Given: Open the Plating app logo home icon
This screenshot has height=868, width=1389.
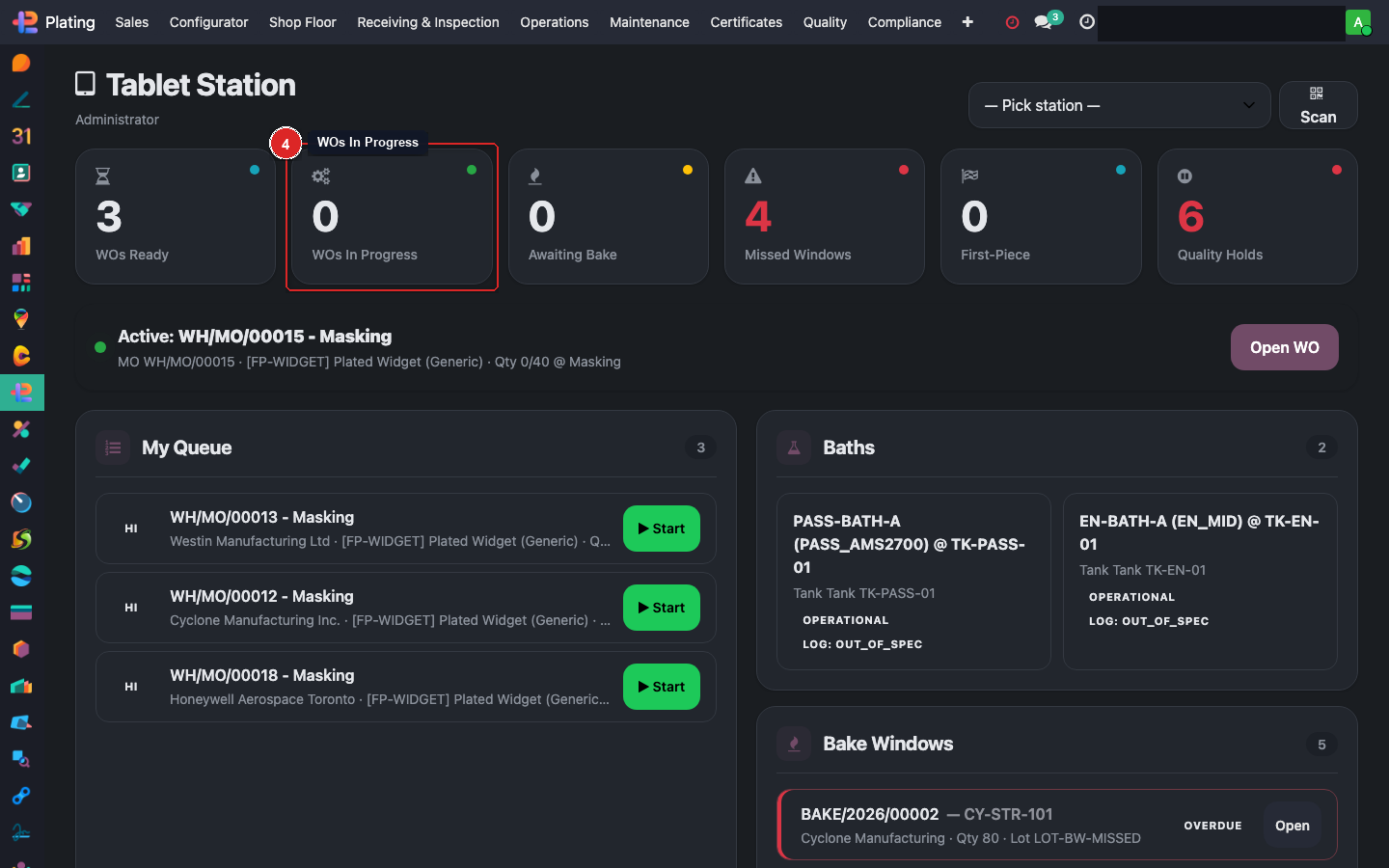Looking at the screenshot, I should tap(25, 22).
